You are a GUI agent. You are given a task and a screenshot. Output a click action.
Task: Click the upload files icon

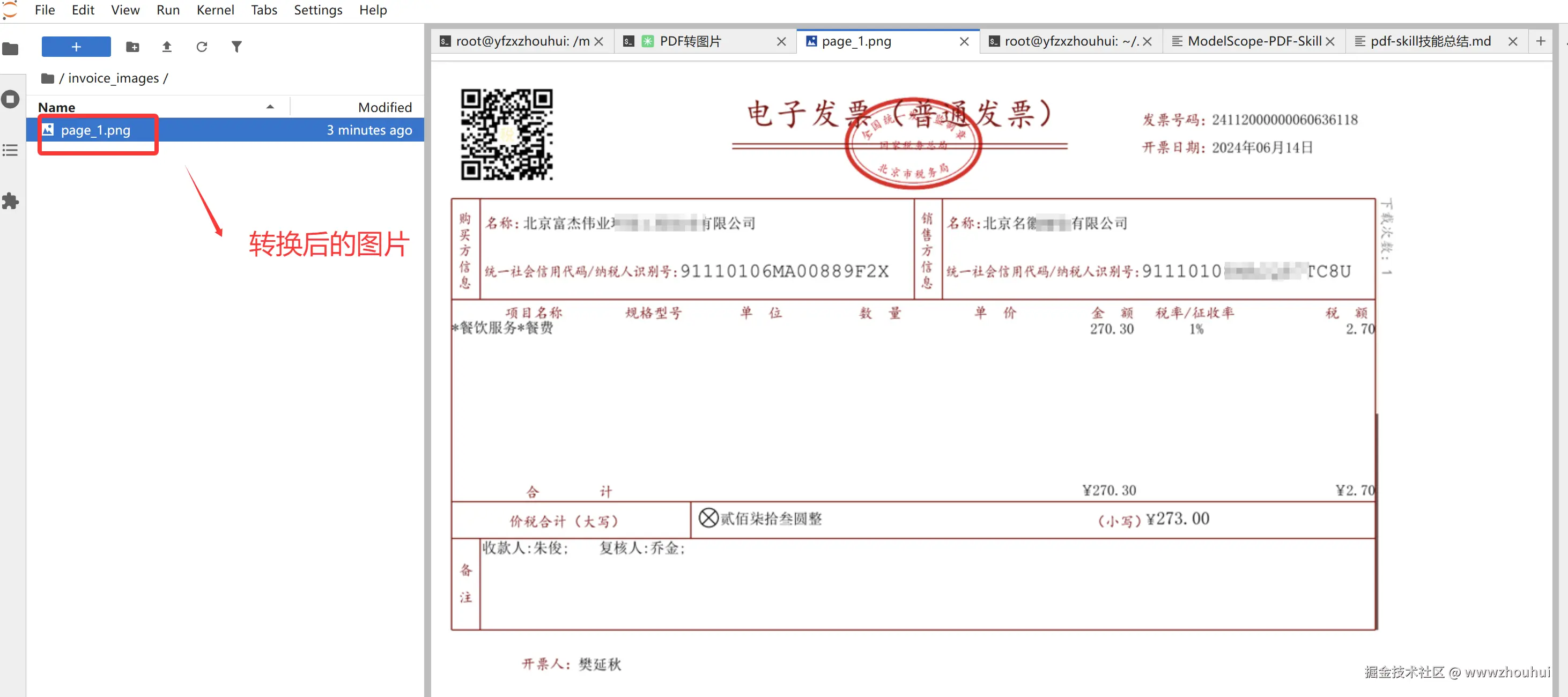tap(167, 47)
